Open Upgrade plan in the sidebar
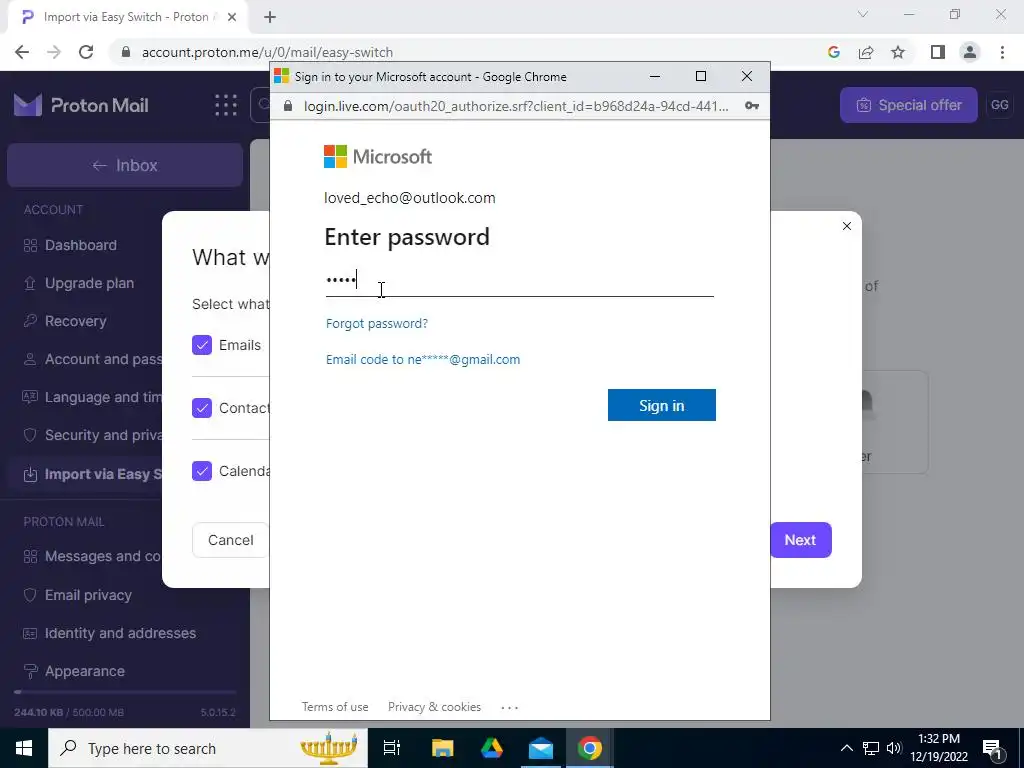Screen dimensions: 1024x768 point(89,283)
